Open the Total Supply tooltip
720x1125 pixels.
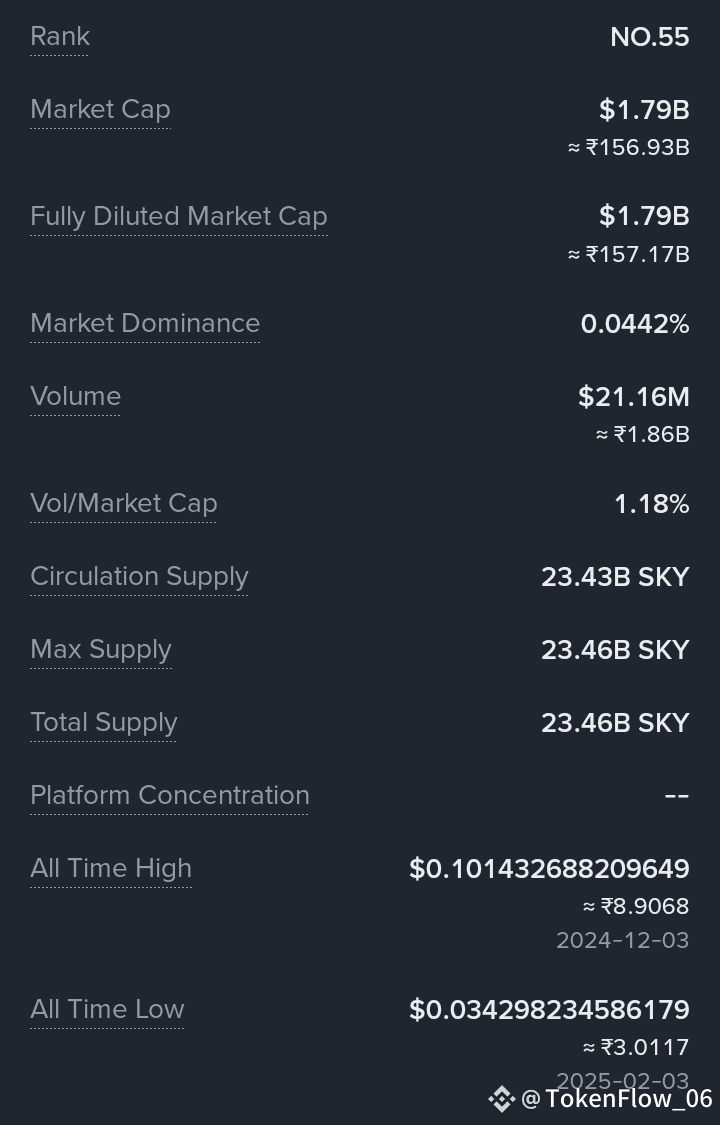click(x=103, y=722)
